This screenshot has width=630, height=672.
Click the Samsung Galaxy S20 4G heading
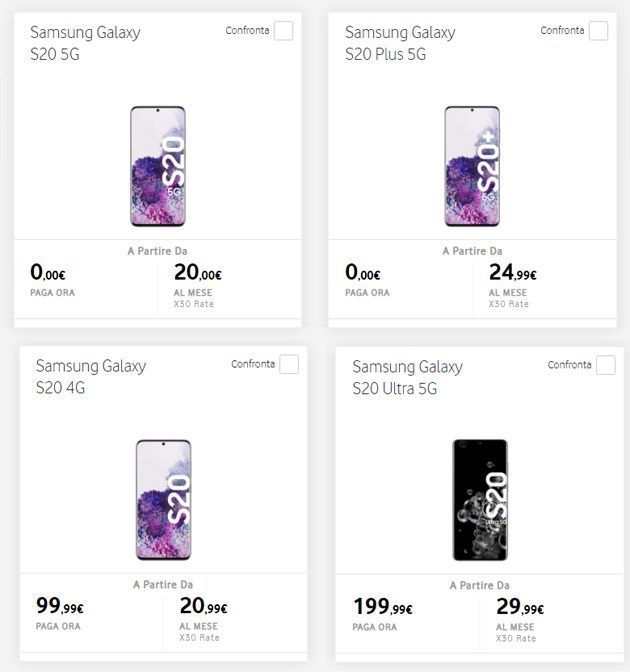(91, 376)
